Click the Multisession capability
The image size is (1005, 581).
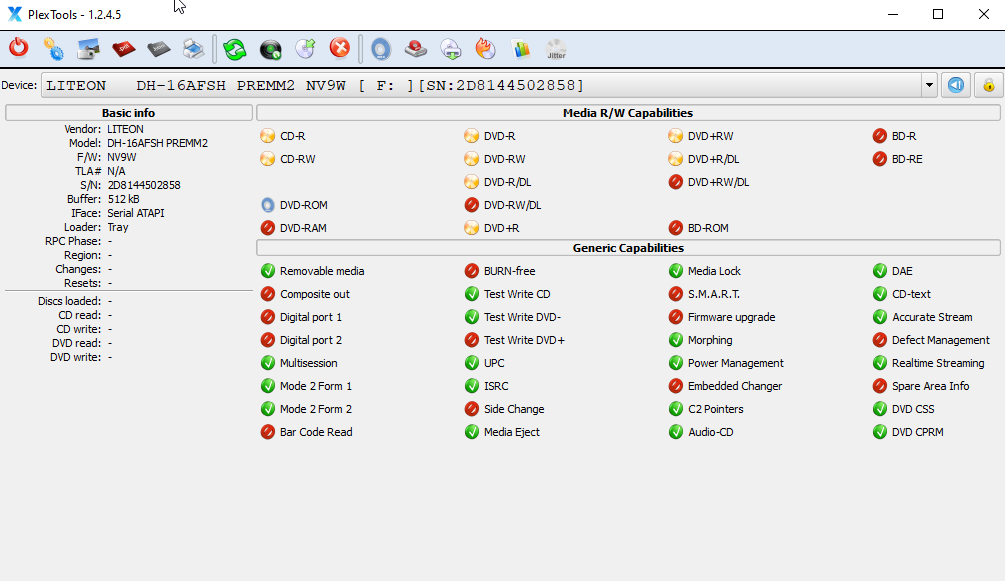pyautogui.click(x=299, y=363)
